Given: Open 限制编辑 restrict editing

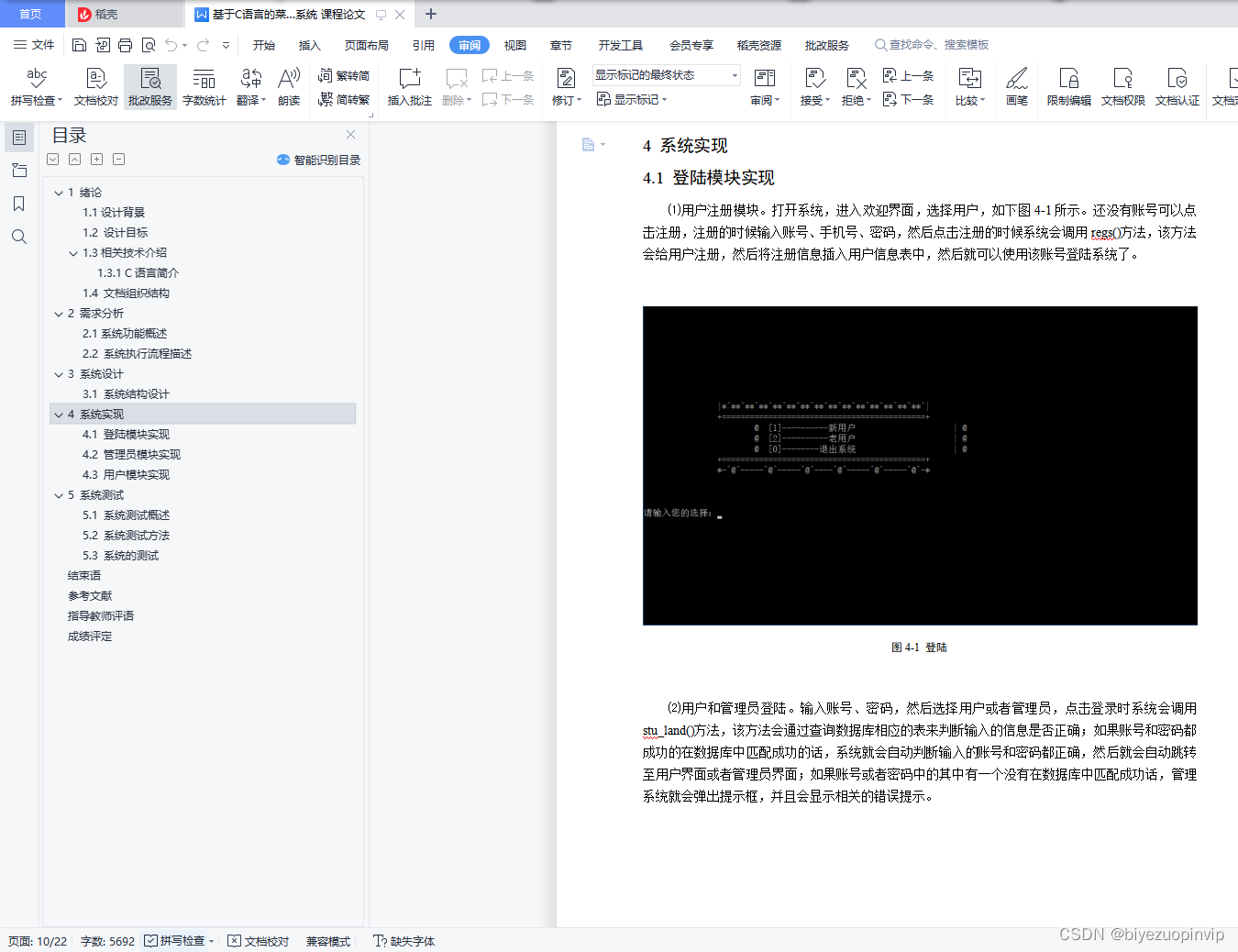Looking at the screenshot, I should (1067, 86).
